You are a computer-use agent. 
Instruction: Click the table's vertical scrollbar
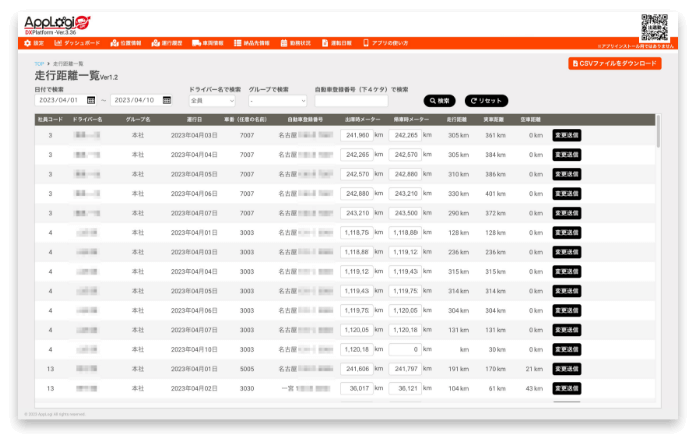(x=658, y=131)
